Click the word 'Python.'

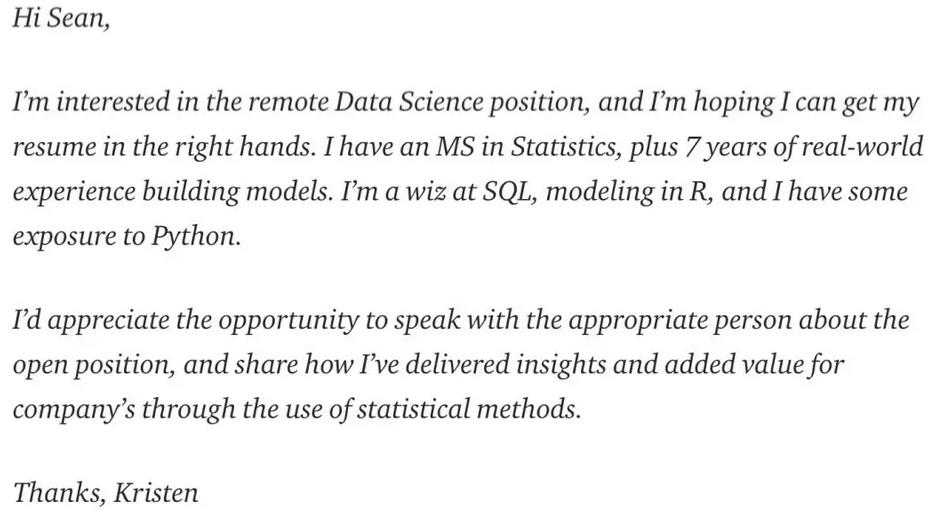click(x=195, y=237)
